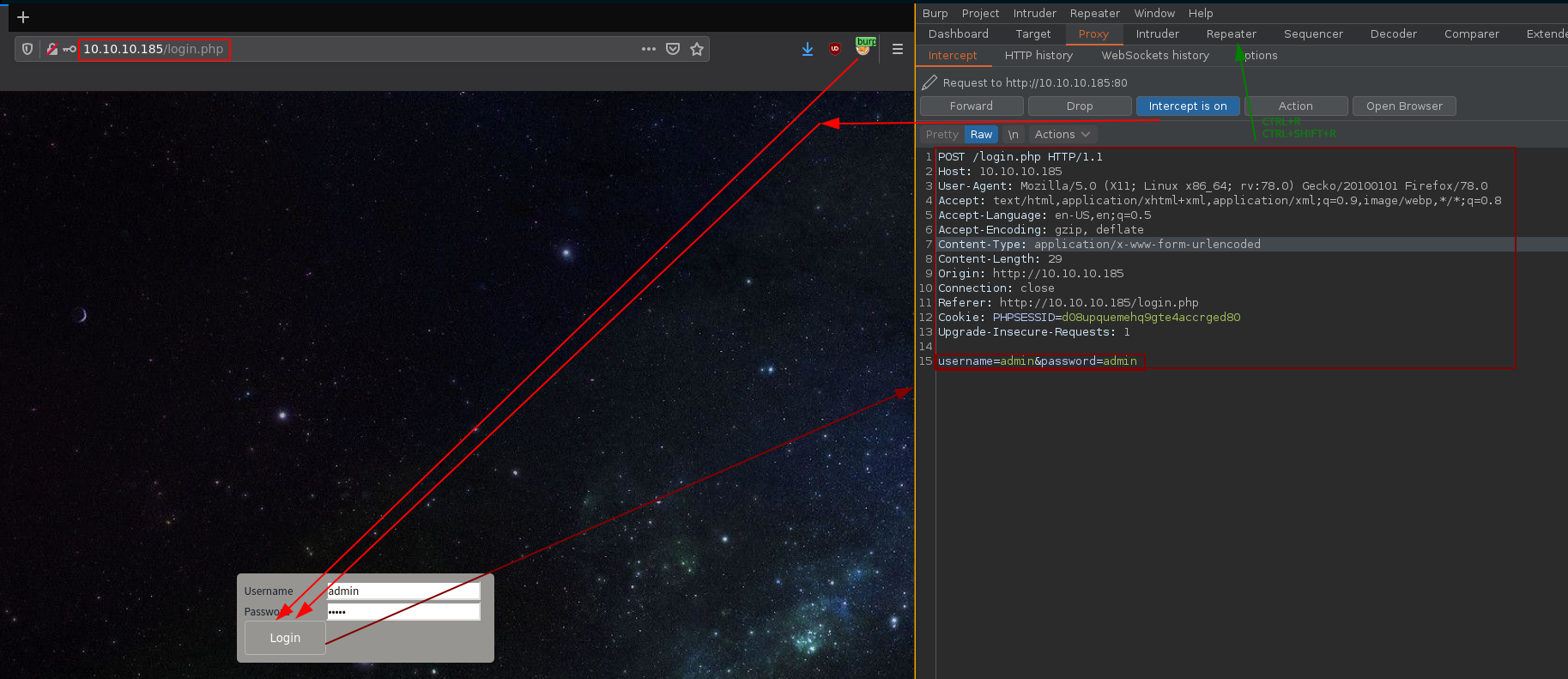Open a new browser tab with plus icon
This screenshot has width=1568, height=679.
click(23, 17)
